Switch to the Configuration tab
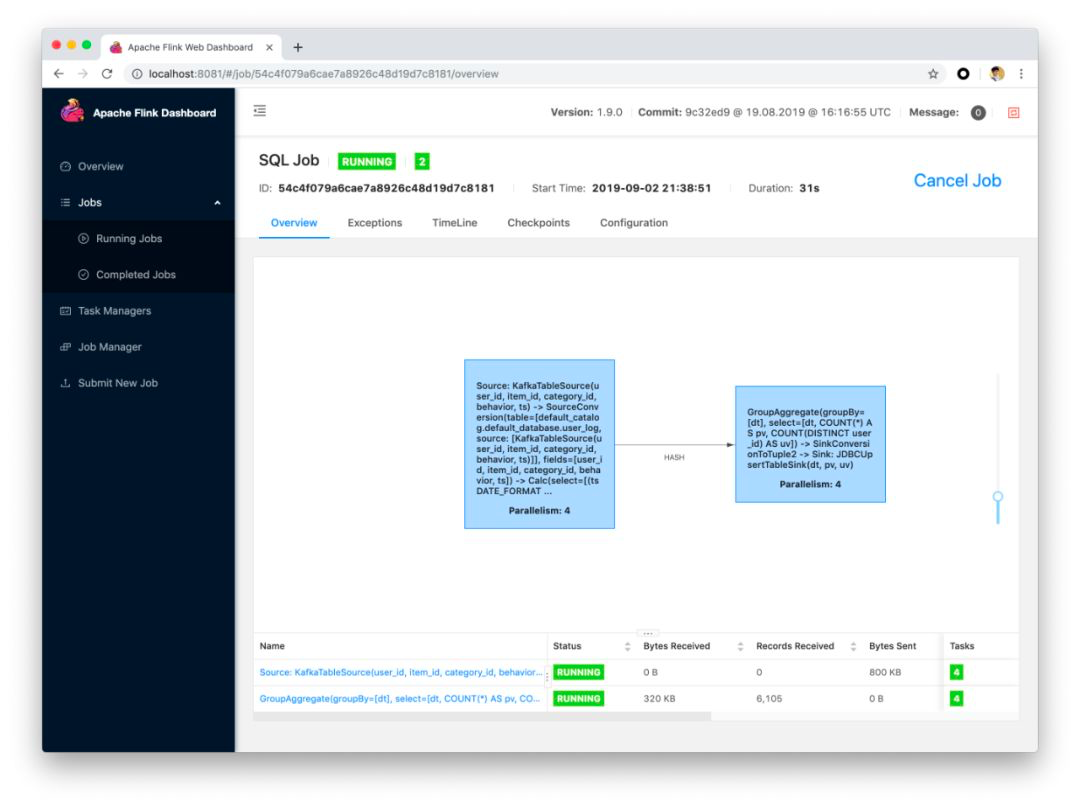This screenshot has width=1080, height=807. pos(634,222)
